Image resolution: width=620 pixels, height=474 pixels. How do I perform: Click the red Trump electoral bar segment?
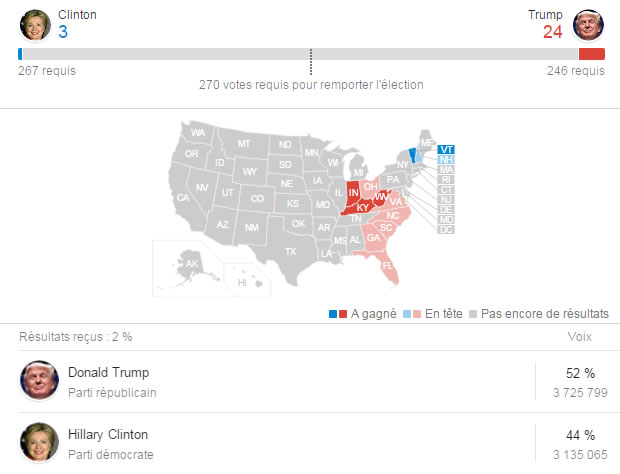592,54
